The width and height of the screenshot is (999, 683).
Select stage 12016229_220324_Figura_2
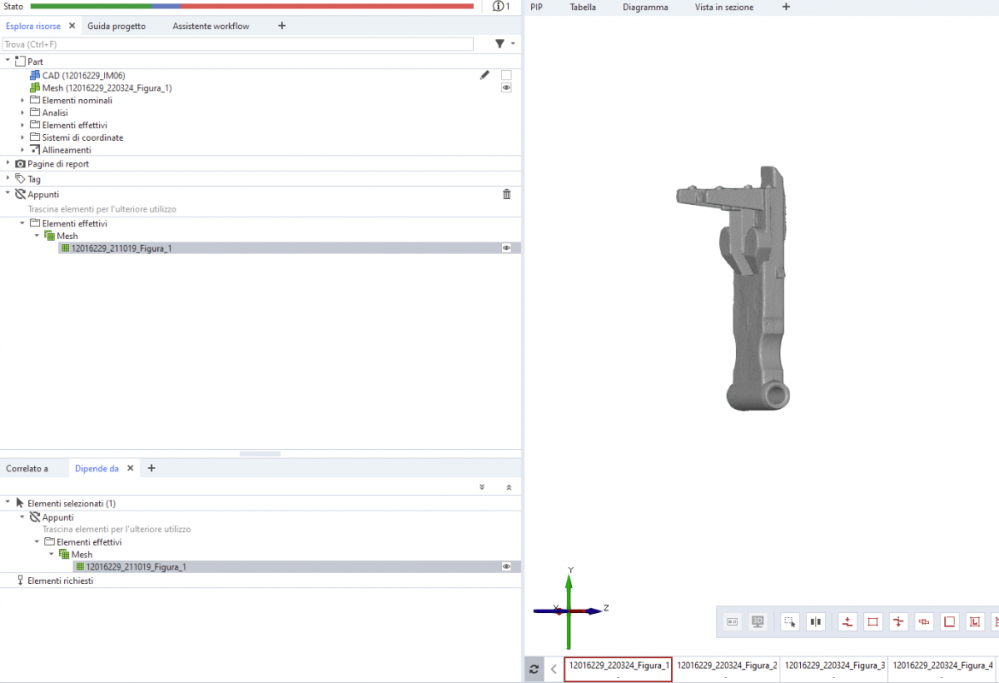[726, 666]
